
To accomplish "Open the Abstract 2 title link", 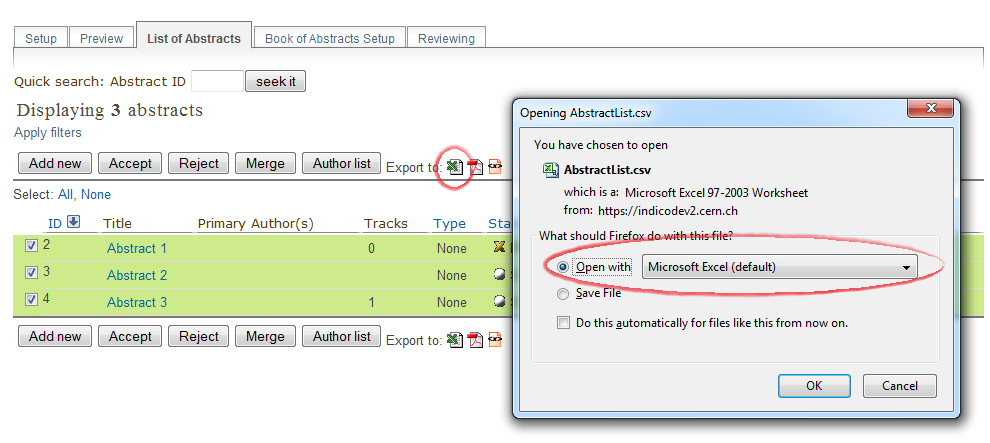I will [137, 276].
